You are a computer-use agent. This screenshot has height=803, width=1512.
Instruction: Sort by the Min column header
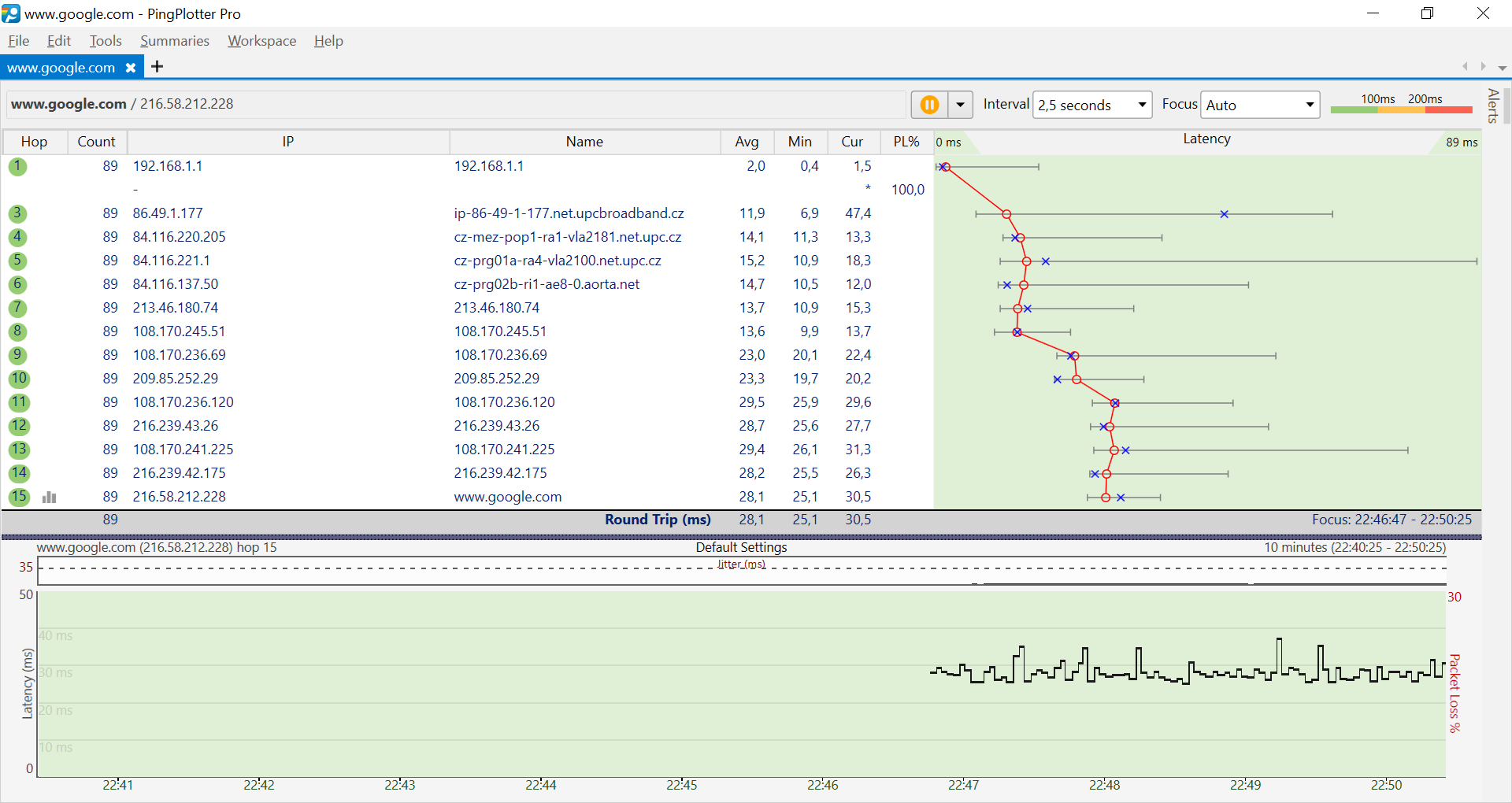(800, 142)
